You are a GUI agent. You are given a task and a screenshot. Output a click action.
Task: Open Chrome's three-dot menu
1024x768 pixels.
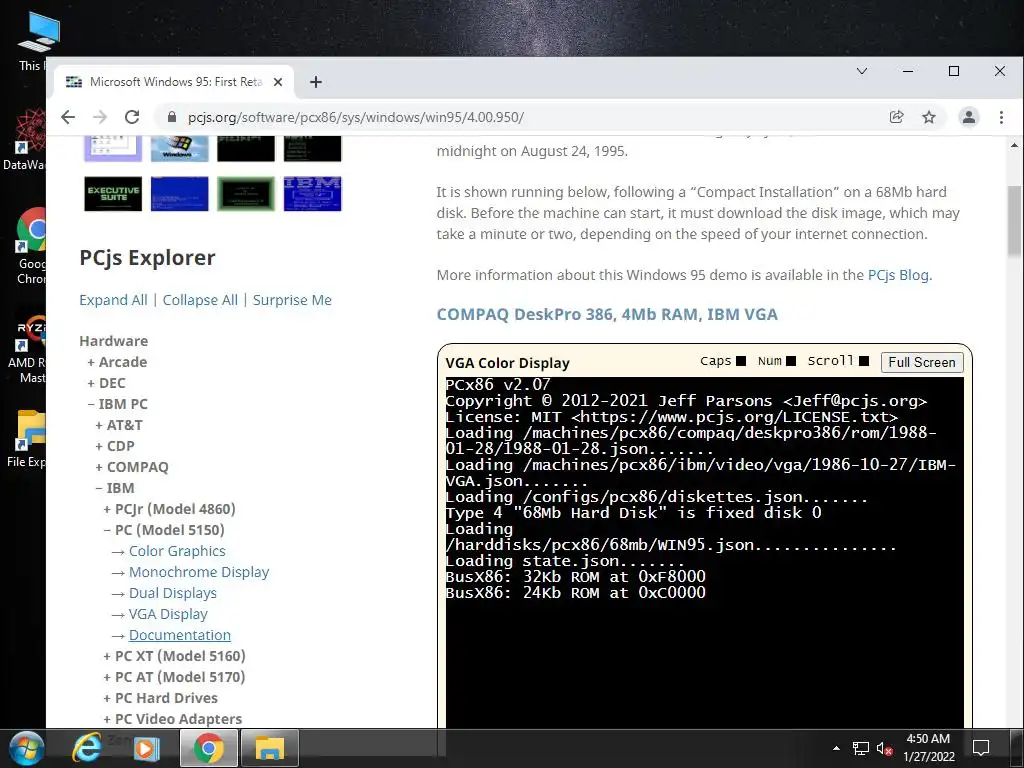tap(1001, 117)
